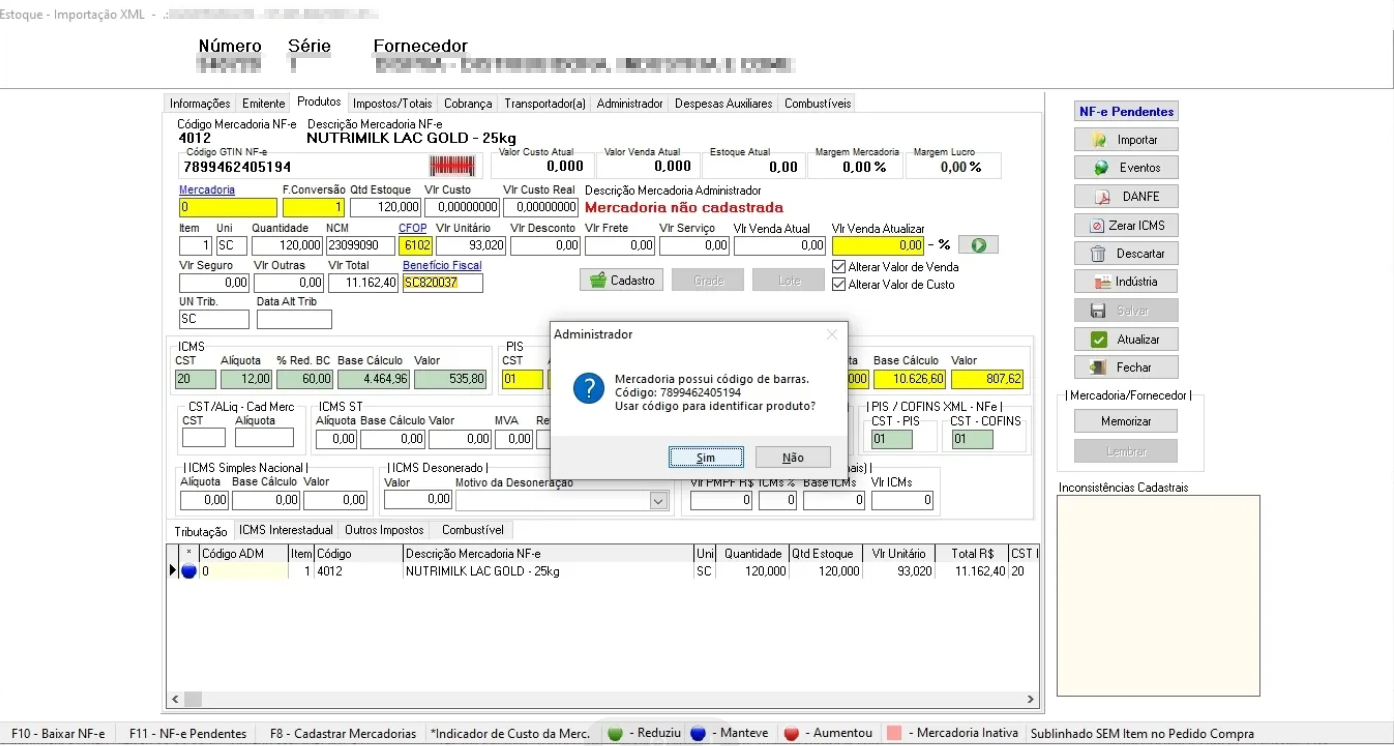Open the Outros Impostos sub-tab
Viewport: 1394px width, 746px height.
tap(384, 530)
